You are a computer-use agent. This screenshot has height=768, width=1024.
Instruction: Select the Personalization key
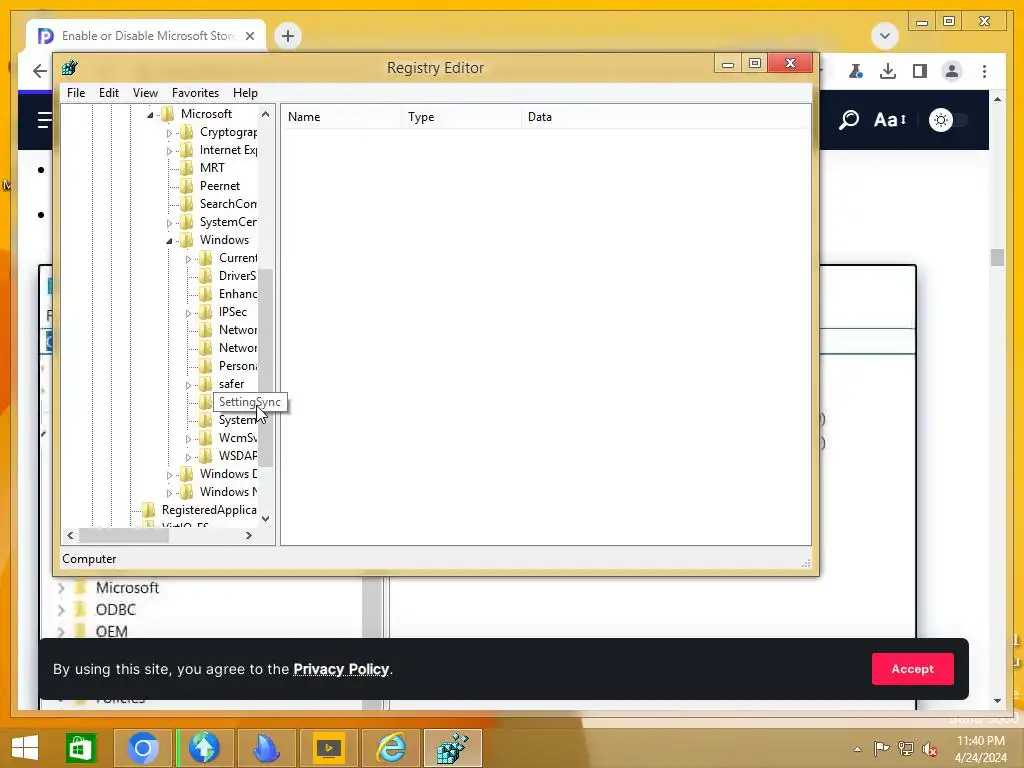pyautogui.click(x=237, y=366)
